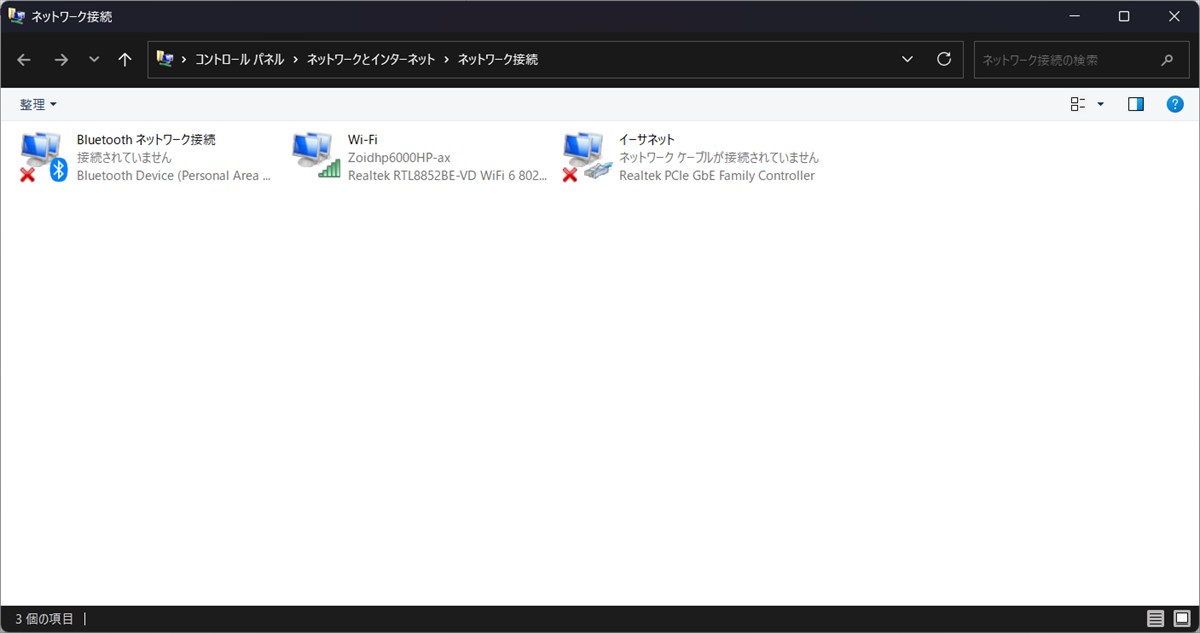Screen dimensions: 1200x633
Task: Select the Bluetooth ネットワーク接続 adapter icon
Action: pyautogui.click(x=44, y=157)
